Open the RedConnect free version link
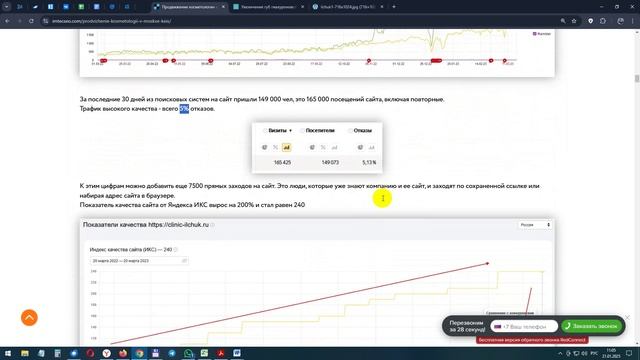The height and width of the screenshot is (360, 640). click(532, 340)
